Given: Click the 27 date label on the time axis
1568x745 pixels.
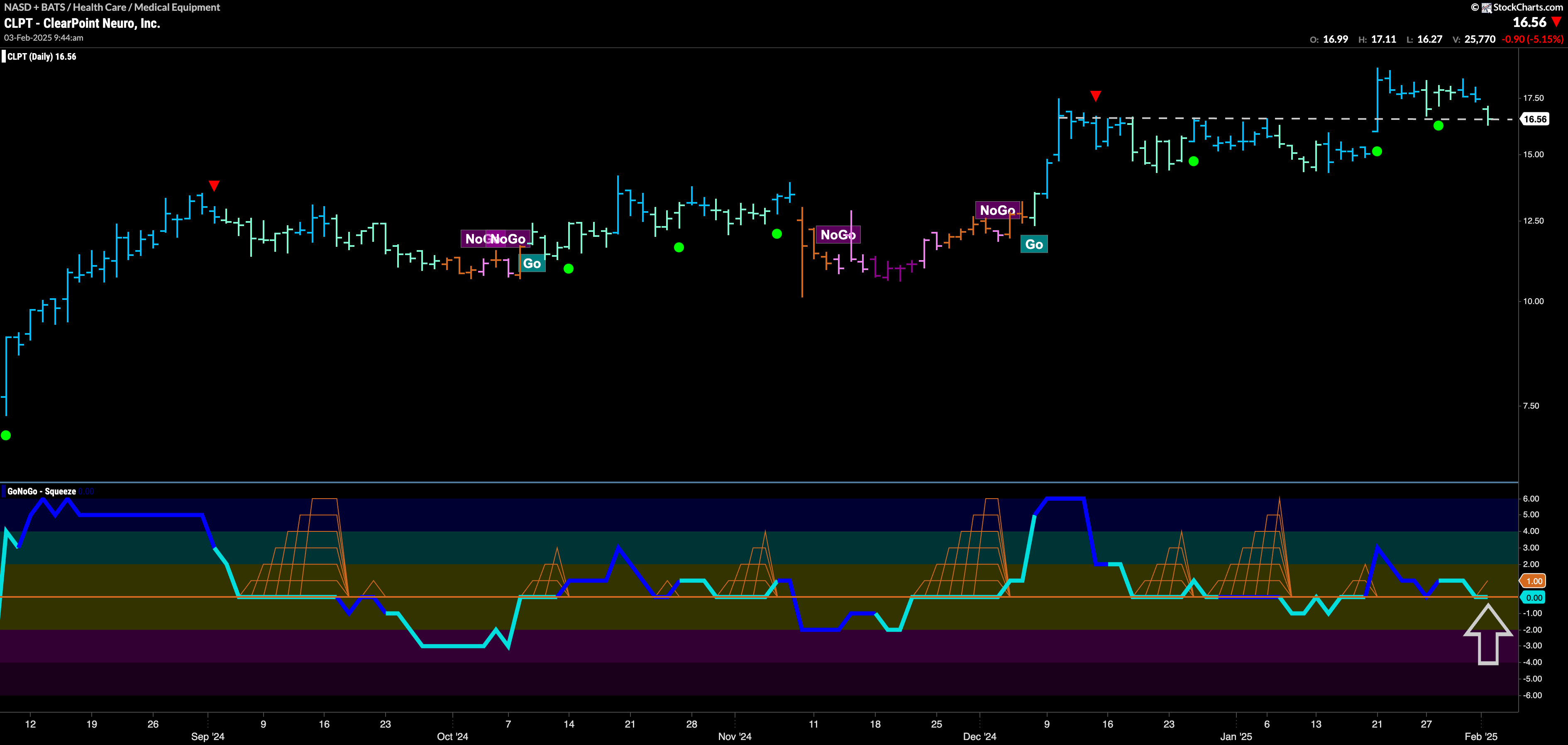Looking at the screenshot, I should coord(1426,724).
